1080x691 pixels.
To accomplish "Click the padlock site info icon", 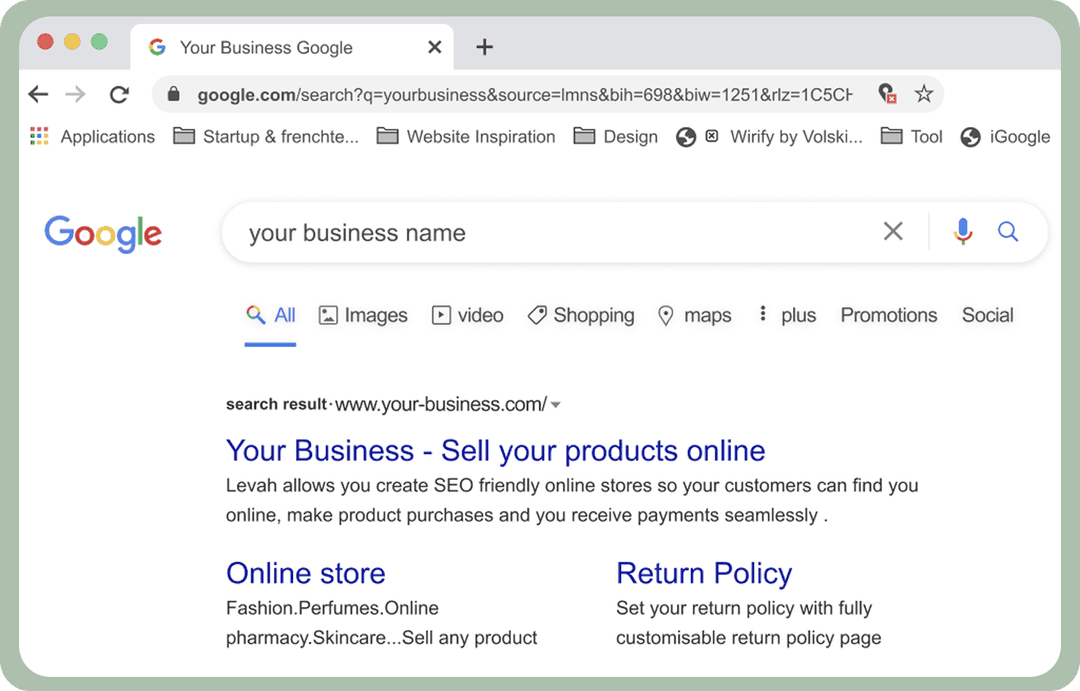I will tap(174, 94).
